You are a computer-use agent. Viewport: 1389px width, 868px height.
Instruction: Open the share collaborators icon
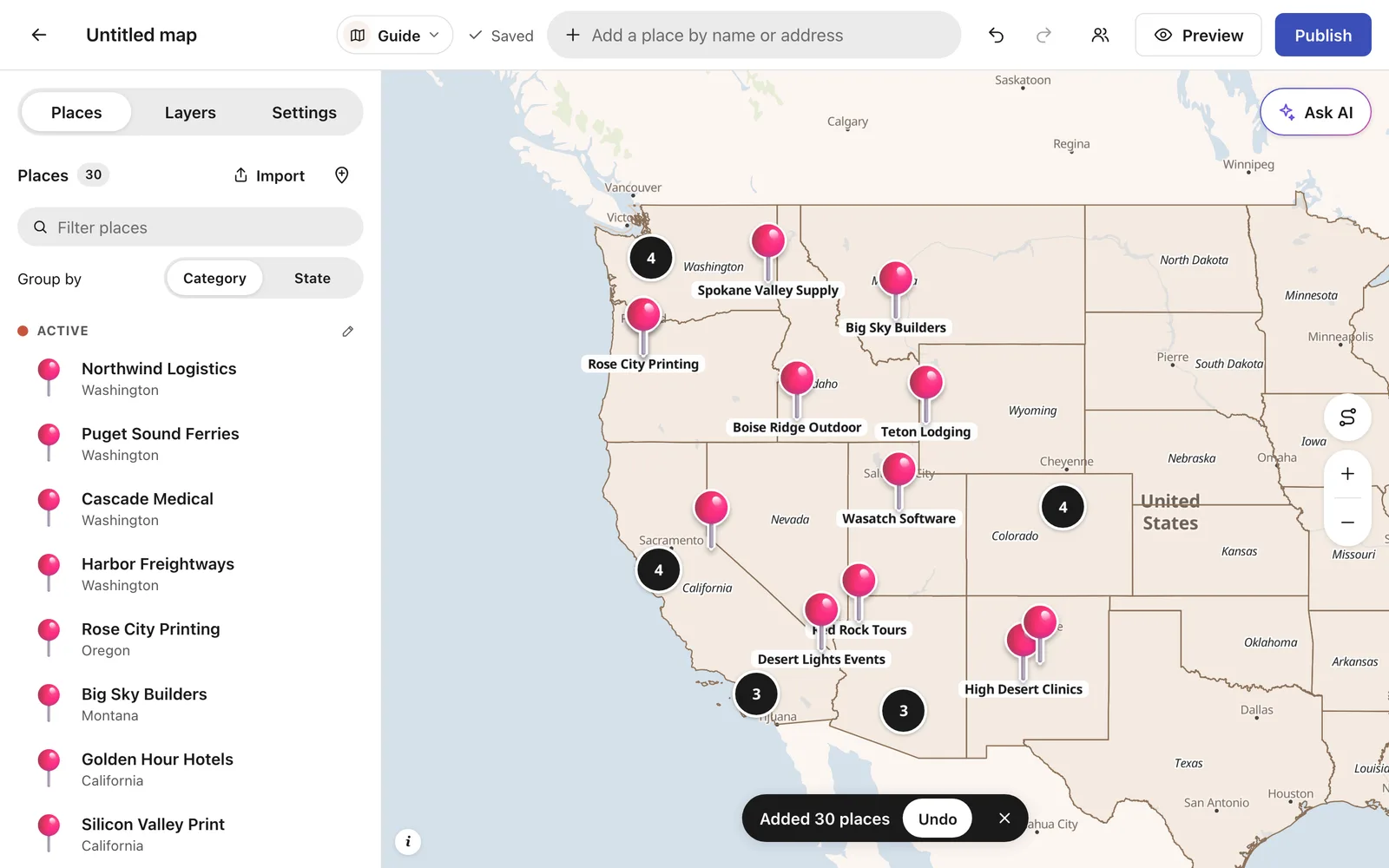(x=1100, y=35)
